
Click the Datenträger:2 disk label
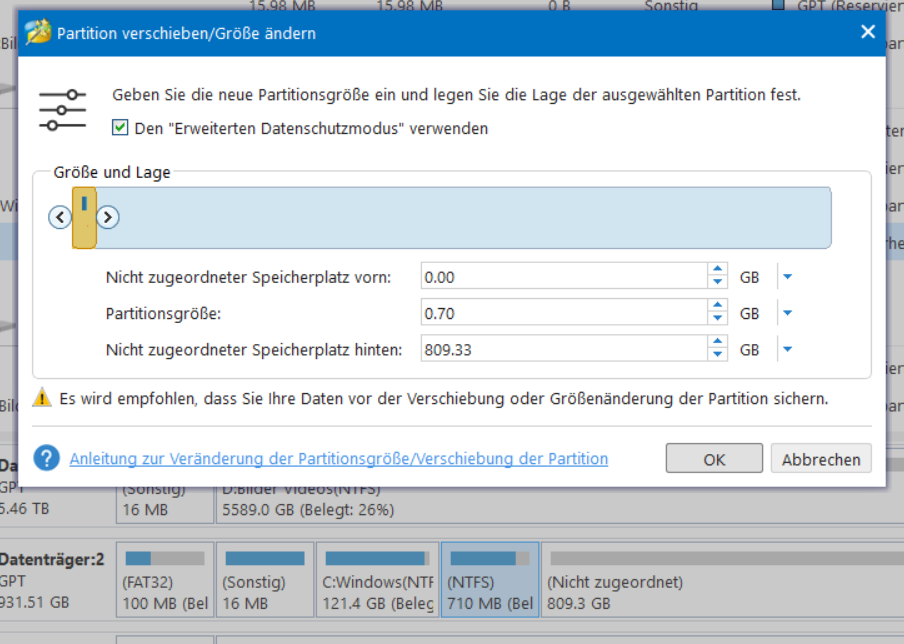click(x=52, y=559)
